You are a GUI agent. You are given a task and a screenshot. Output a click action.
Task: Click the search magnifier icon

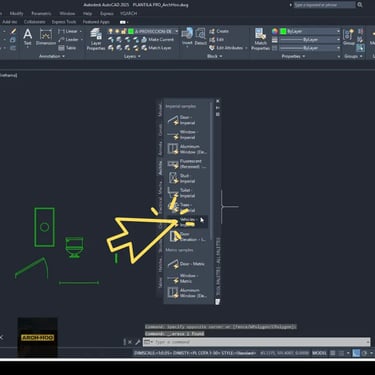pos(360,5)
